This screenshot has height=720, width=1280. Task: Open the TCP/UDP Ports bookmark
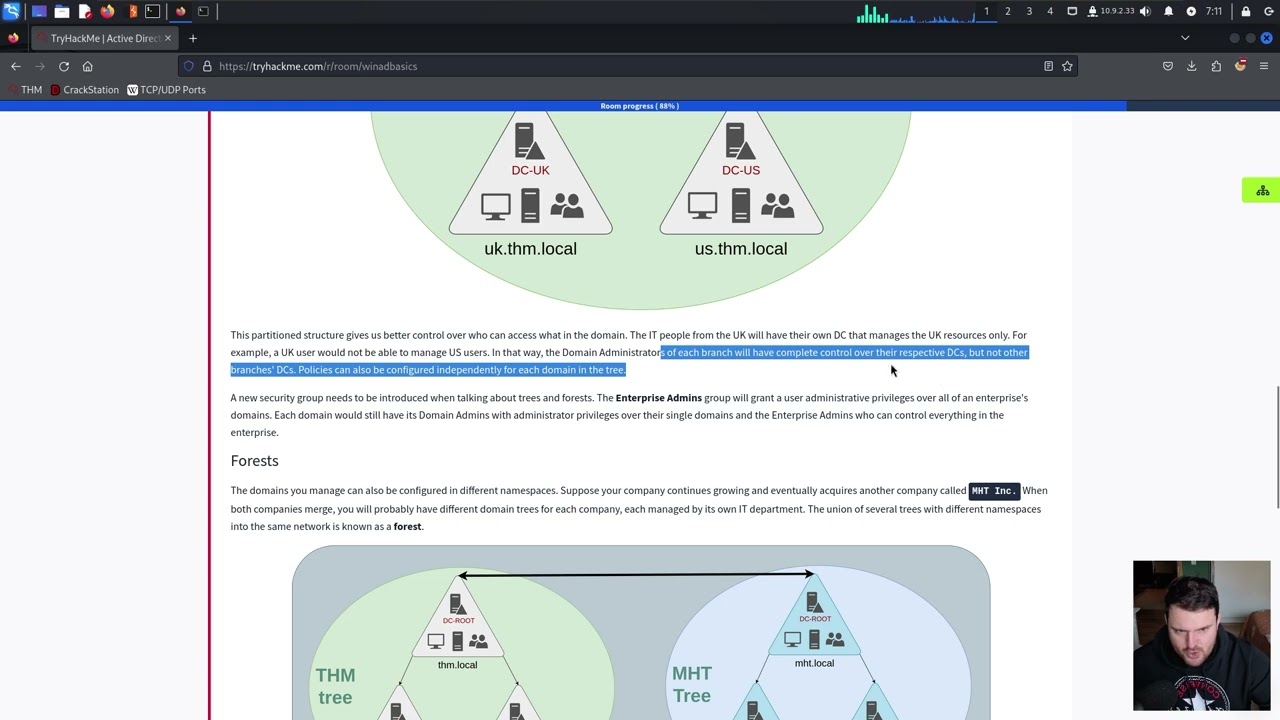pos(166,90)
